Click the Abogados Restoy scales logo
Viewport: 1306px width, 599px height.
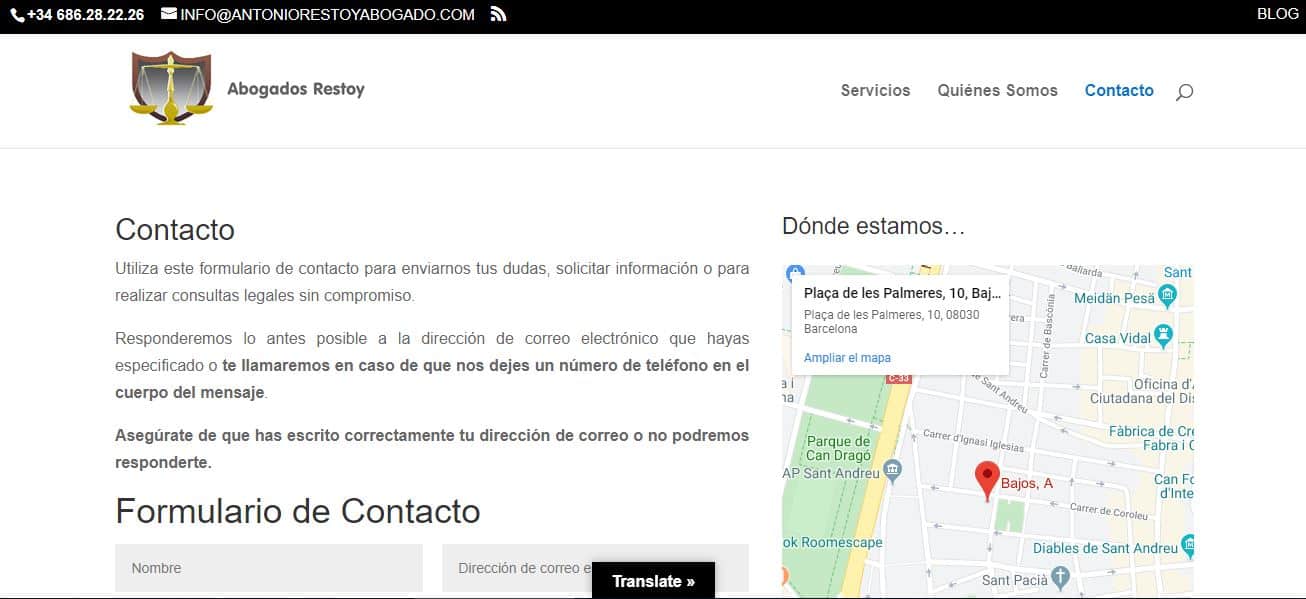point(171,88)
